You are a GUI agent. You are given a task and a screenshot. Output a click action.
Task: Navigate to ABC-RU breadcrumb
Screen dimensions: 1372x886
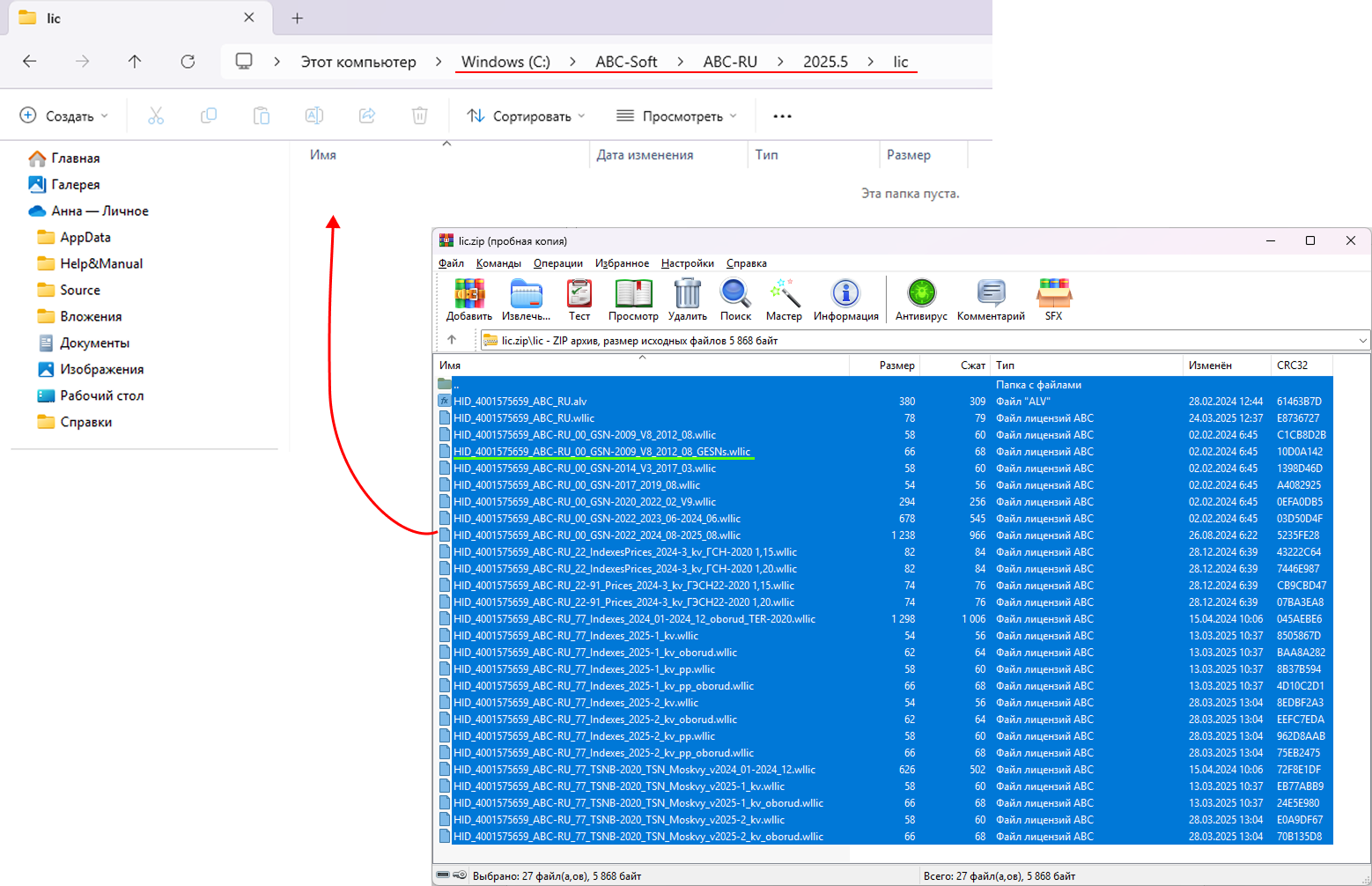point(730,62)
